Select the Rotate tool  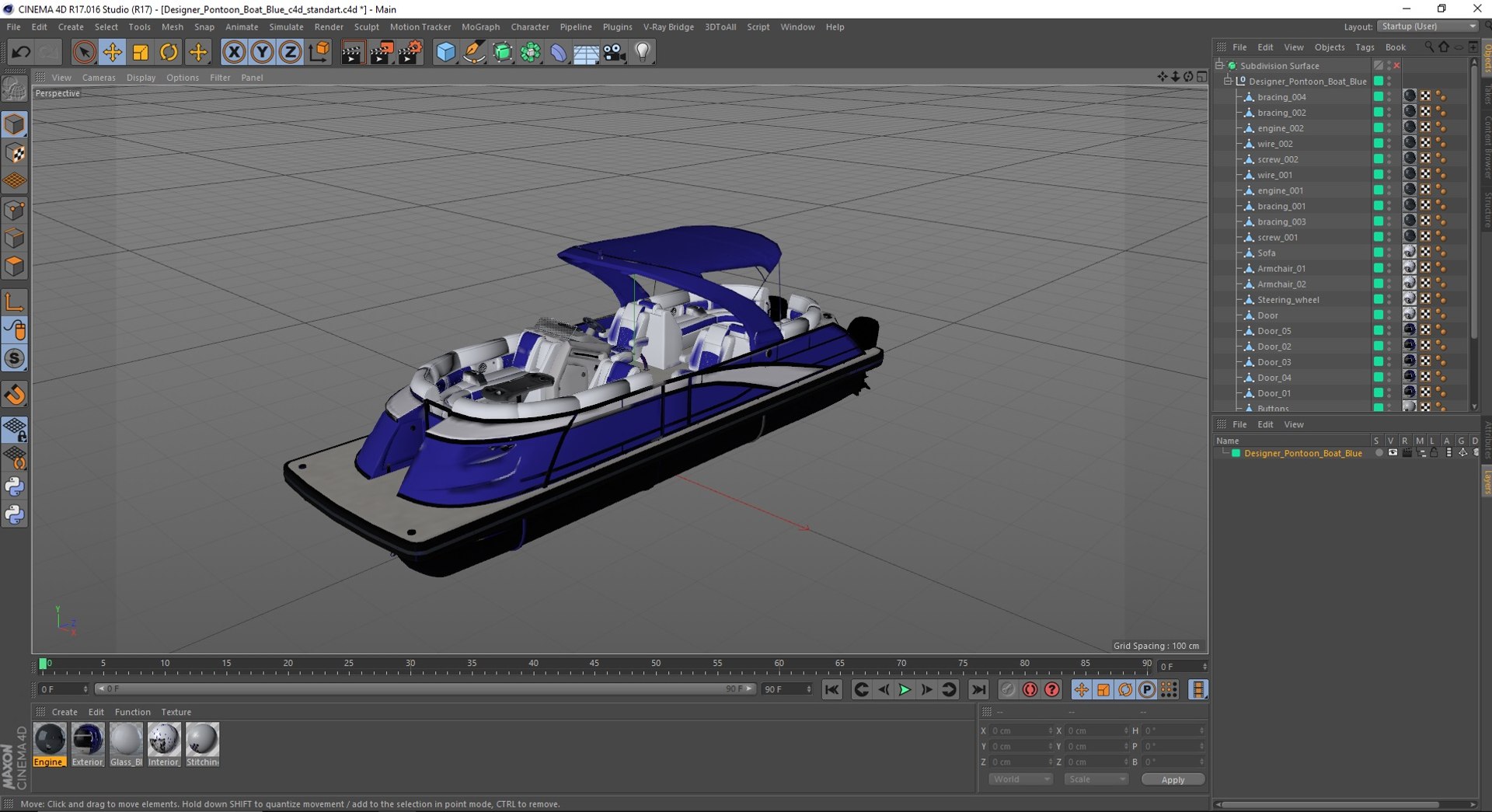[x=169, y=52]
